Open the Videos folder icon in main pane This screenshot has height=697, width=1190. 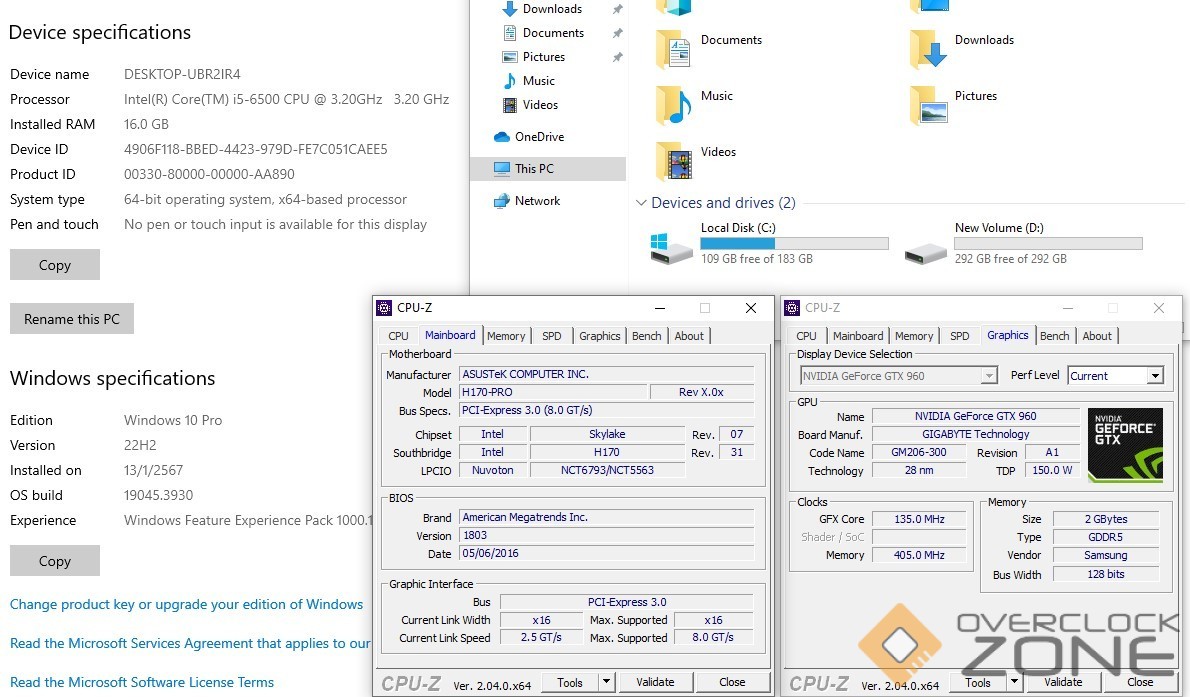[x=674, y=161]
